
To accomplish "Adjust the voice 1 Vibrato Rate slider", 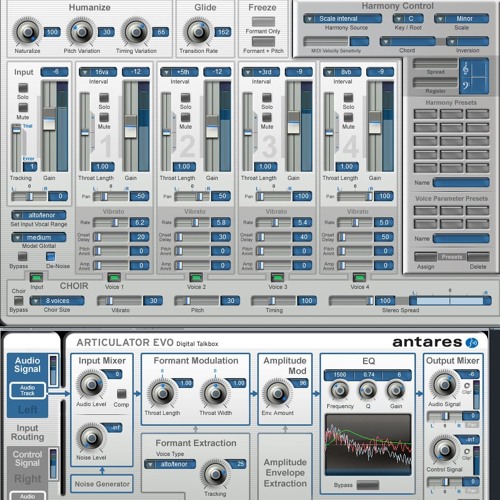I will click(110, 222).
